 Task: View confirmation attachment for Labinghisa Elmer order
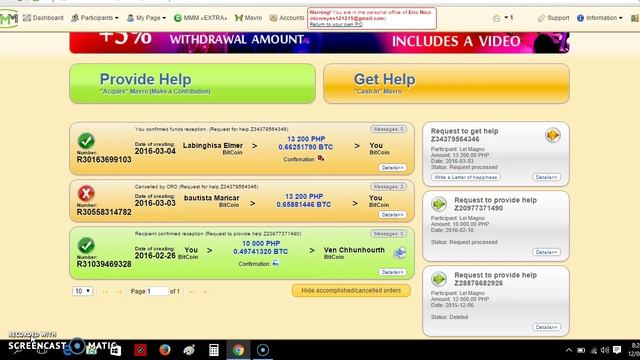321,158
